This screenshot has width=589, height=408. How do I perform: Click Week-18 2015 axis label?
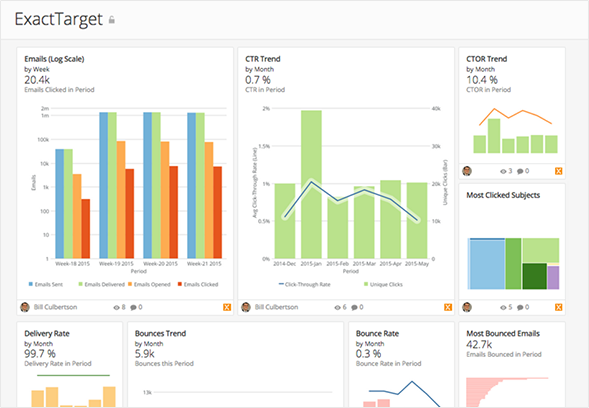click(72, 264)
